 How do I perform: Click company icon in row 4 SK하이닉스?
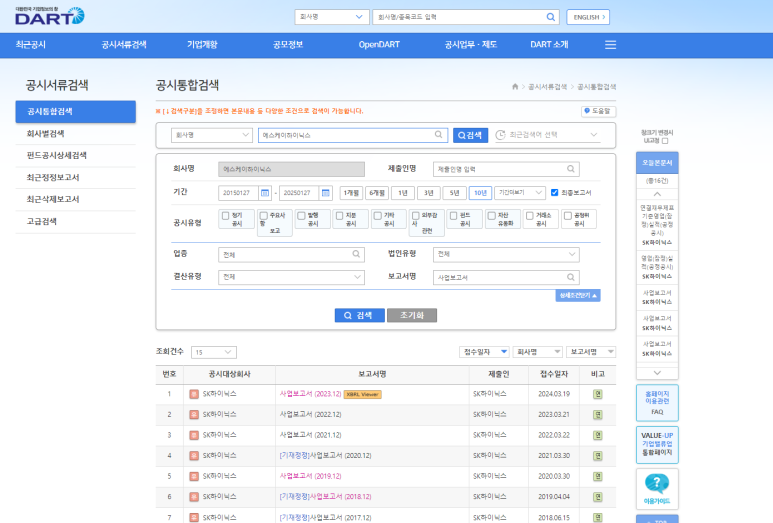194,455
